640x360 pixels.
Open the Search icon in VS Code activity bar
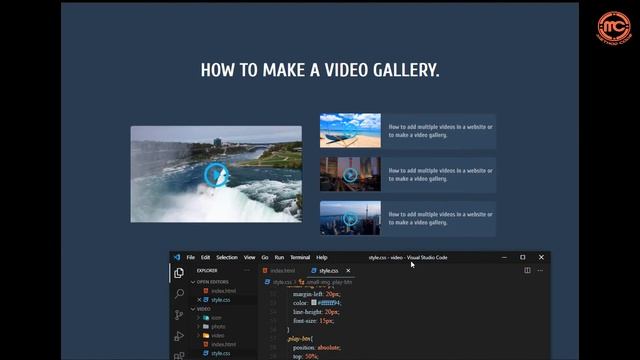[179, 293]
